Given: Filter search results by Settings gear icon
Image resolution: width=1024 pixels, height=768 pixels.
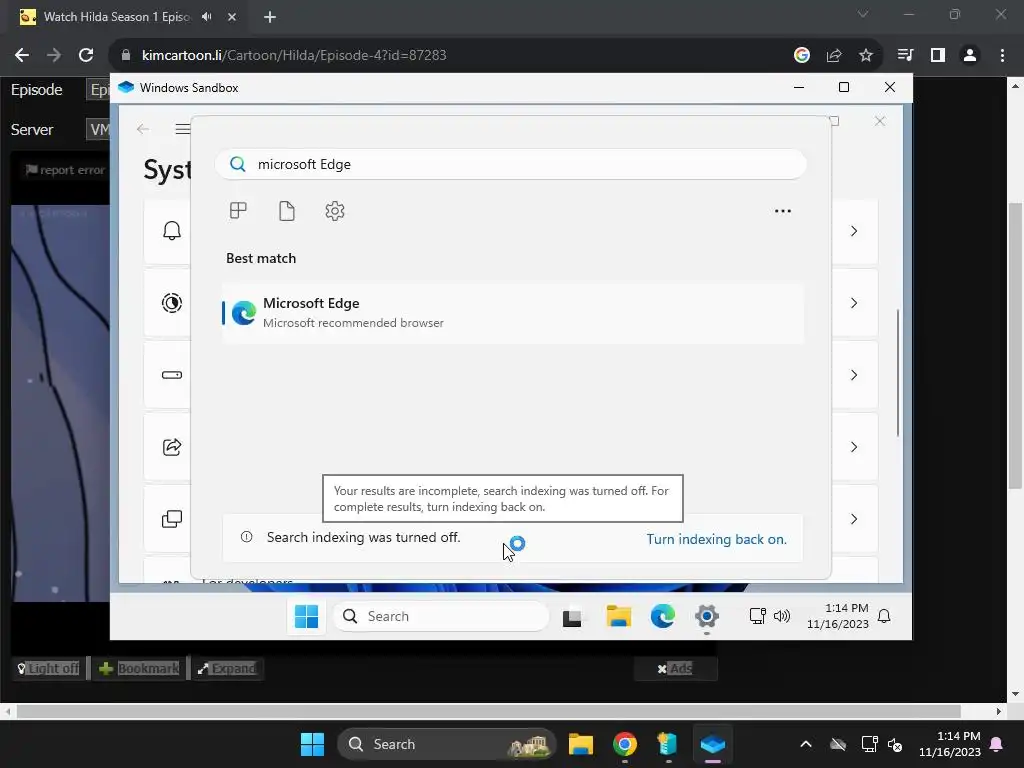Looking at the screenshot, I should (x=335, y=210).
